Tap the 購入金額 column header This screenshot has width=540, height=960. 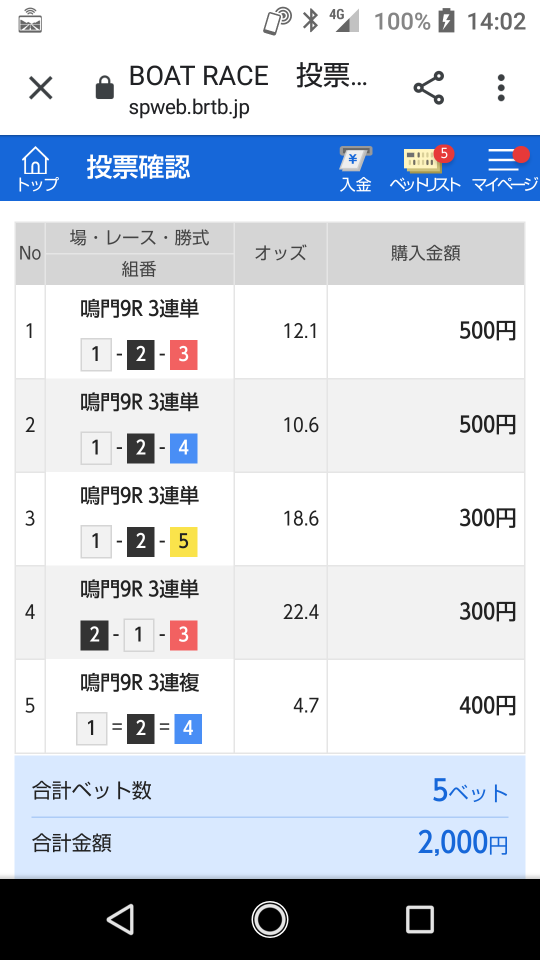tap(426, 253)
